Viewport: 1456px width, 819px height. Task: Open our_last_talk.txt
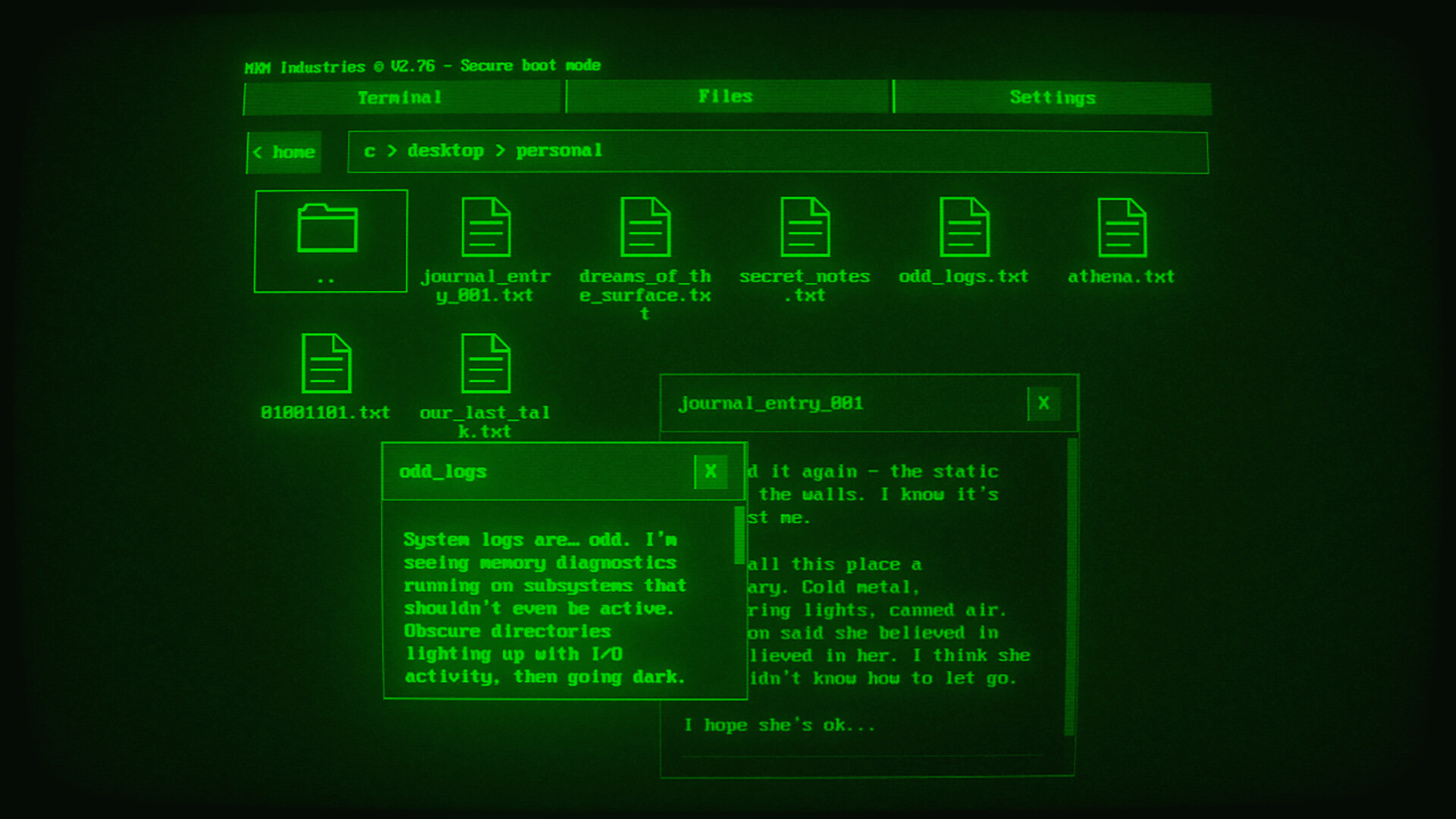[486, 364]
